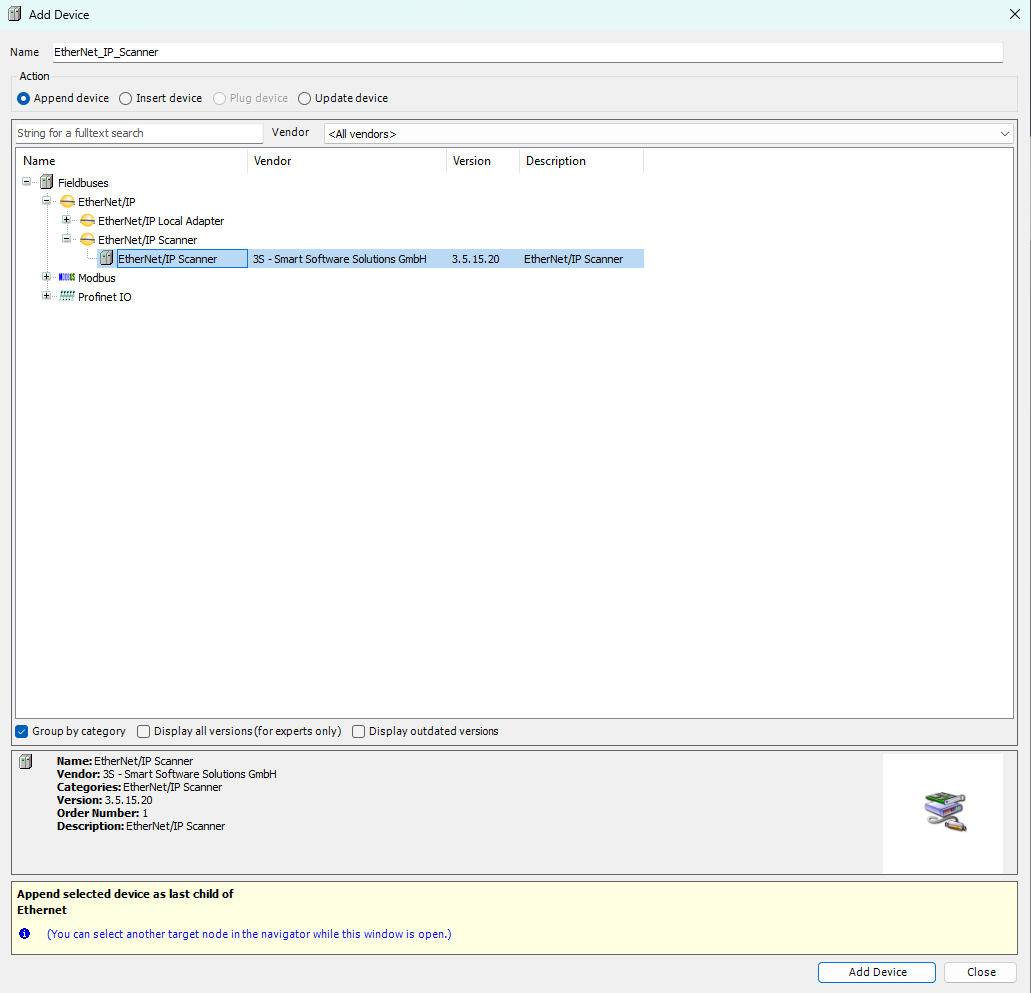Click the EtherNet/IP fieldbus icon
The image size is (1031, 993).
point(66,201)
